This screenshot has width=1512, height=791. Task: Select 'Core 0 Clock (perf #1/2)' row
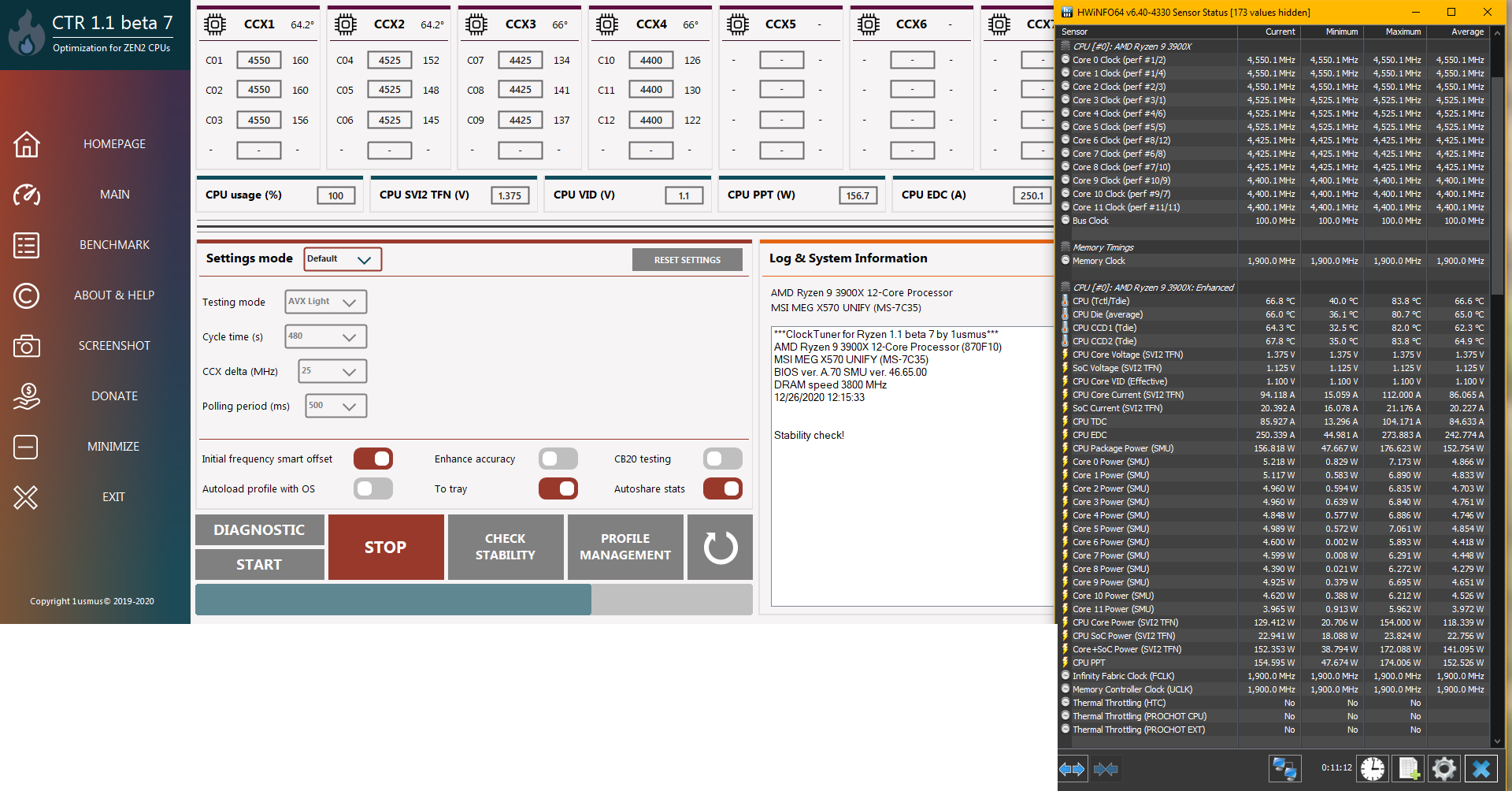(1273, 60)
